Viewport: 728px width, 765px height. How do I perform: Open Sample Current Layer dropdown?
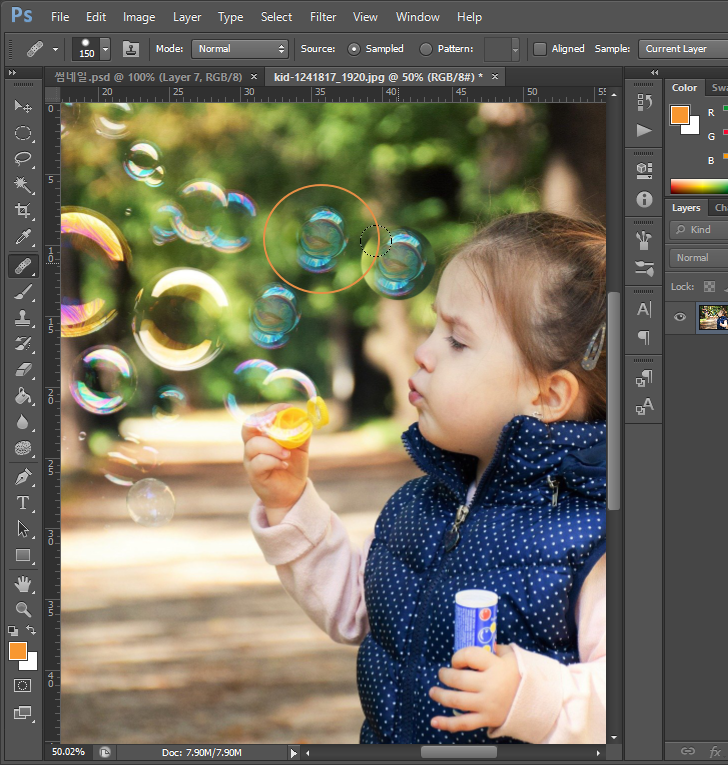tap(683, 49)
